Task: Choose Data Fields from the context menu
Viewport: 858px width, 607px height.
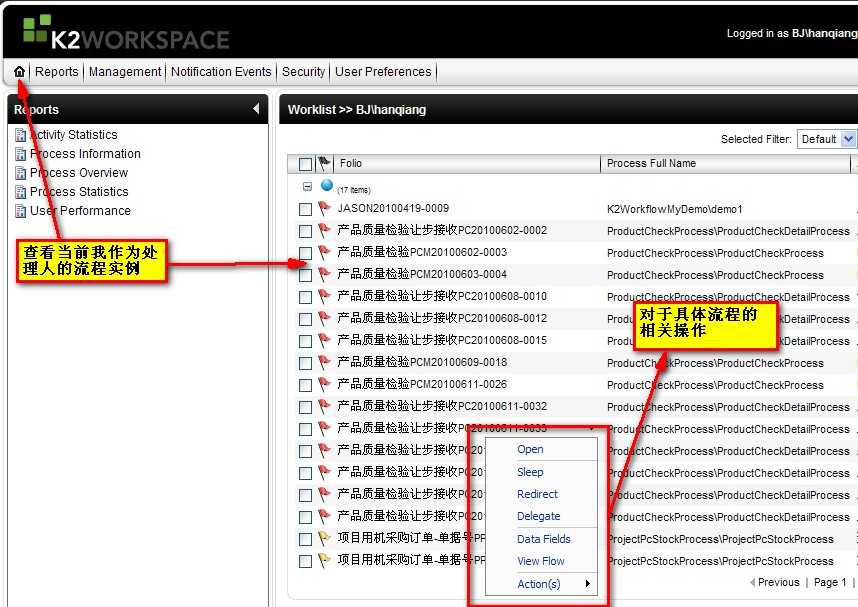Action: pyautogui.click(x=544, y=539)
